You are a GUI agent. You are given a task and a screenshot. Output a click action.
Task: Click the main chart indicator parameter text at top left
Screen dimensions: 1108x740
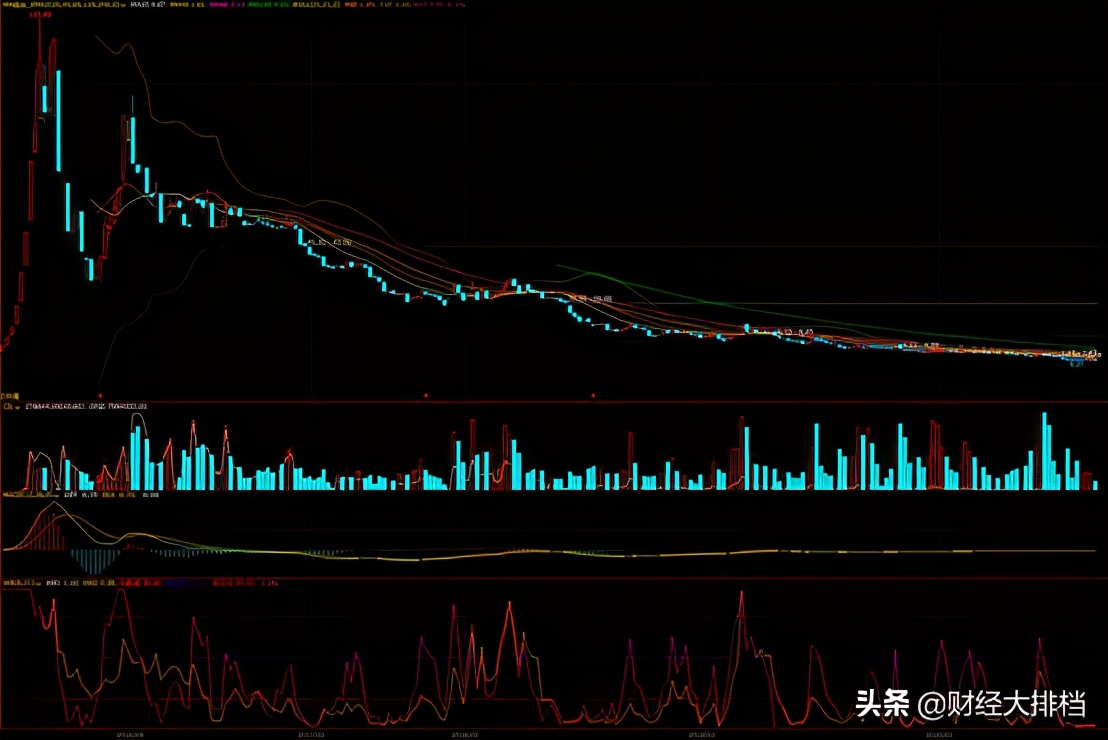click(x=64, y=4)
